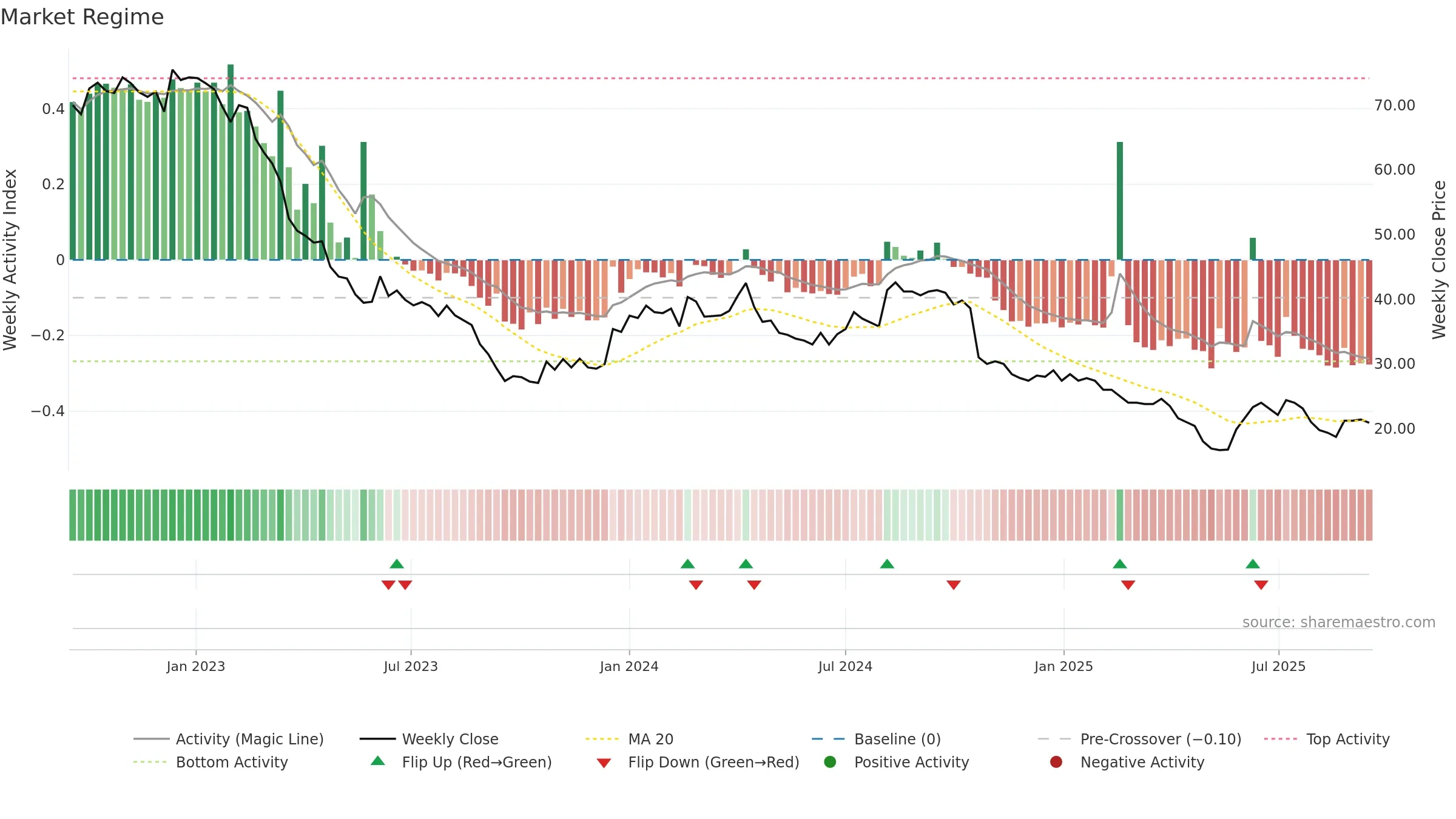Click the last flip-down marker before Jul 2025

tap(1261, 585)
